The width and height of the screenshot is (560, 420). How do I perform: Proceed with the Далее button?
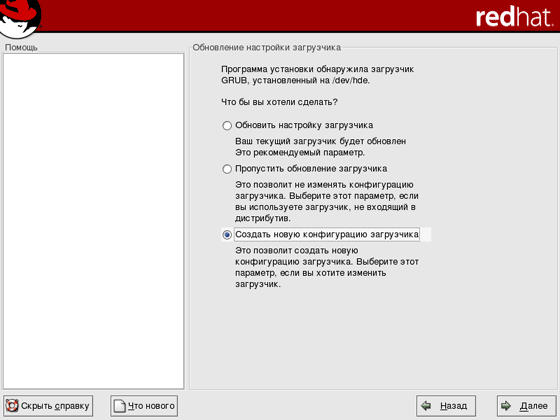click(x=526, y=406)
